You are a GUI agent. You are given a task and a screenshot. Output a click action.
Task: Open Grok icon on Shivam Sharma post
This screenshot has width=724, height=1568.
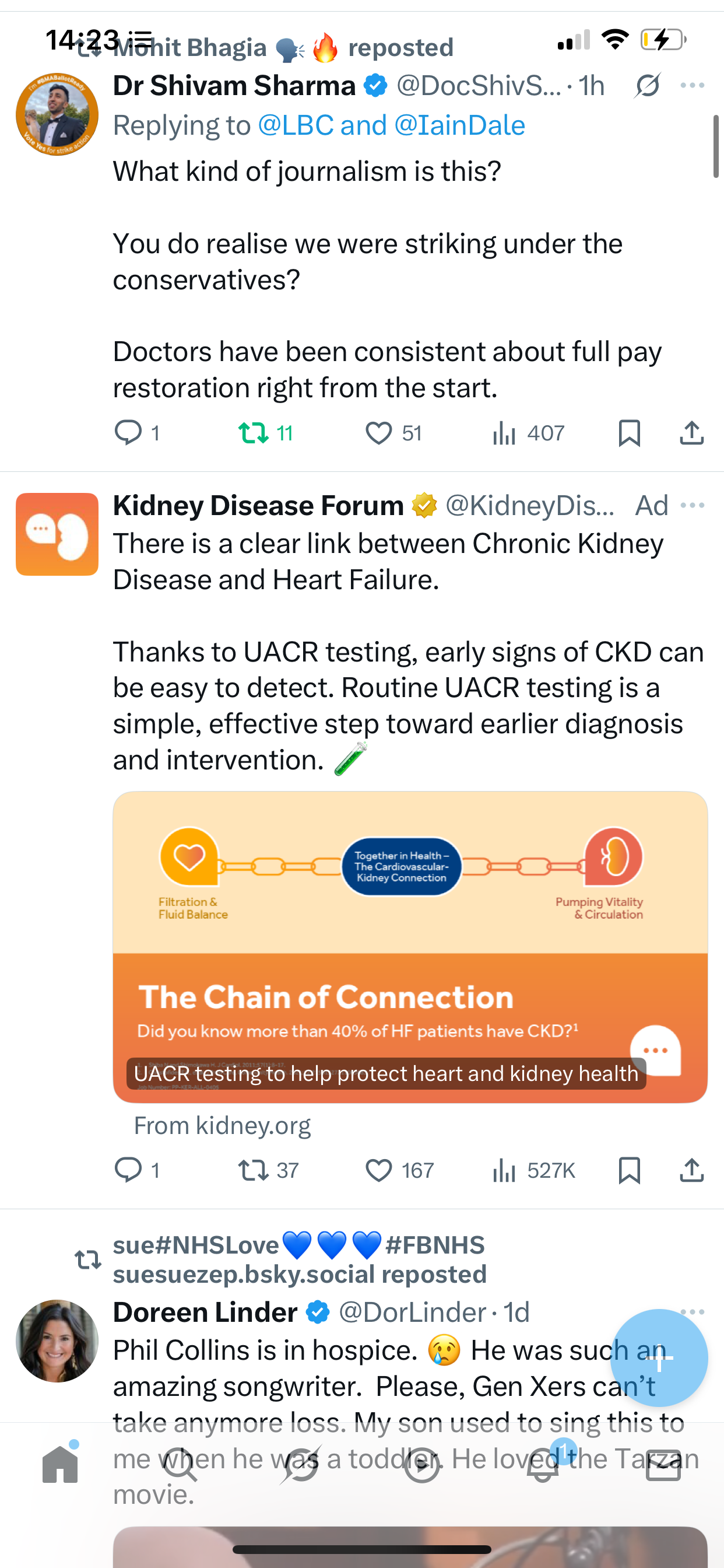point(647,85)
